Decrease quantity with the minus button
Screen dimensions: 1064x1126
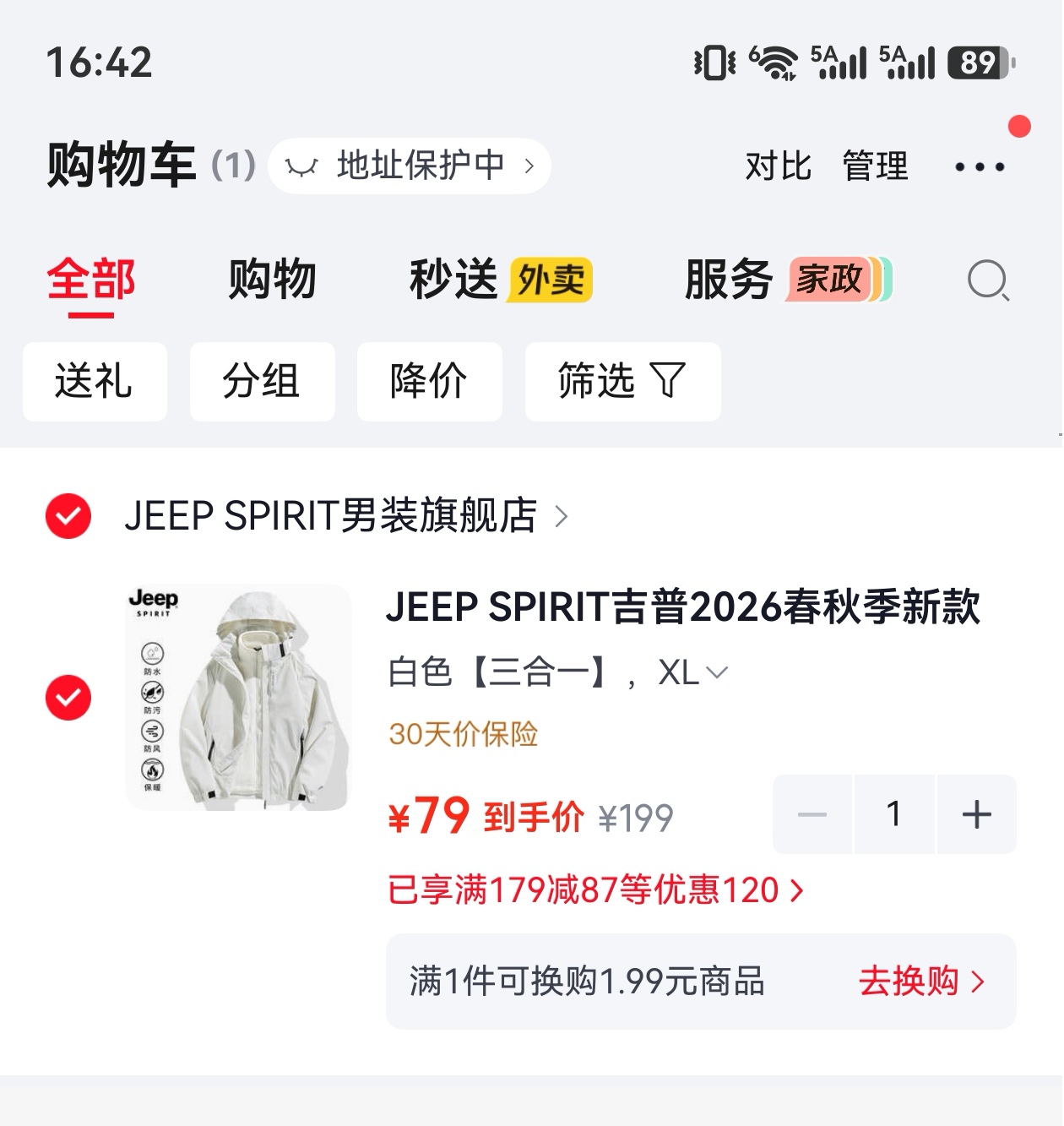tap(812, 814)
